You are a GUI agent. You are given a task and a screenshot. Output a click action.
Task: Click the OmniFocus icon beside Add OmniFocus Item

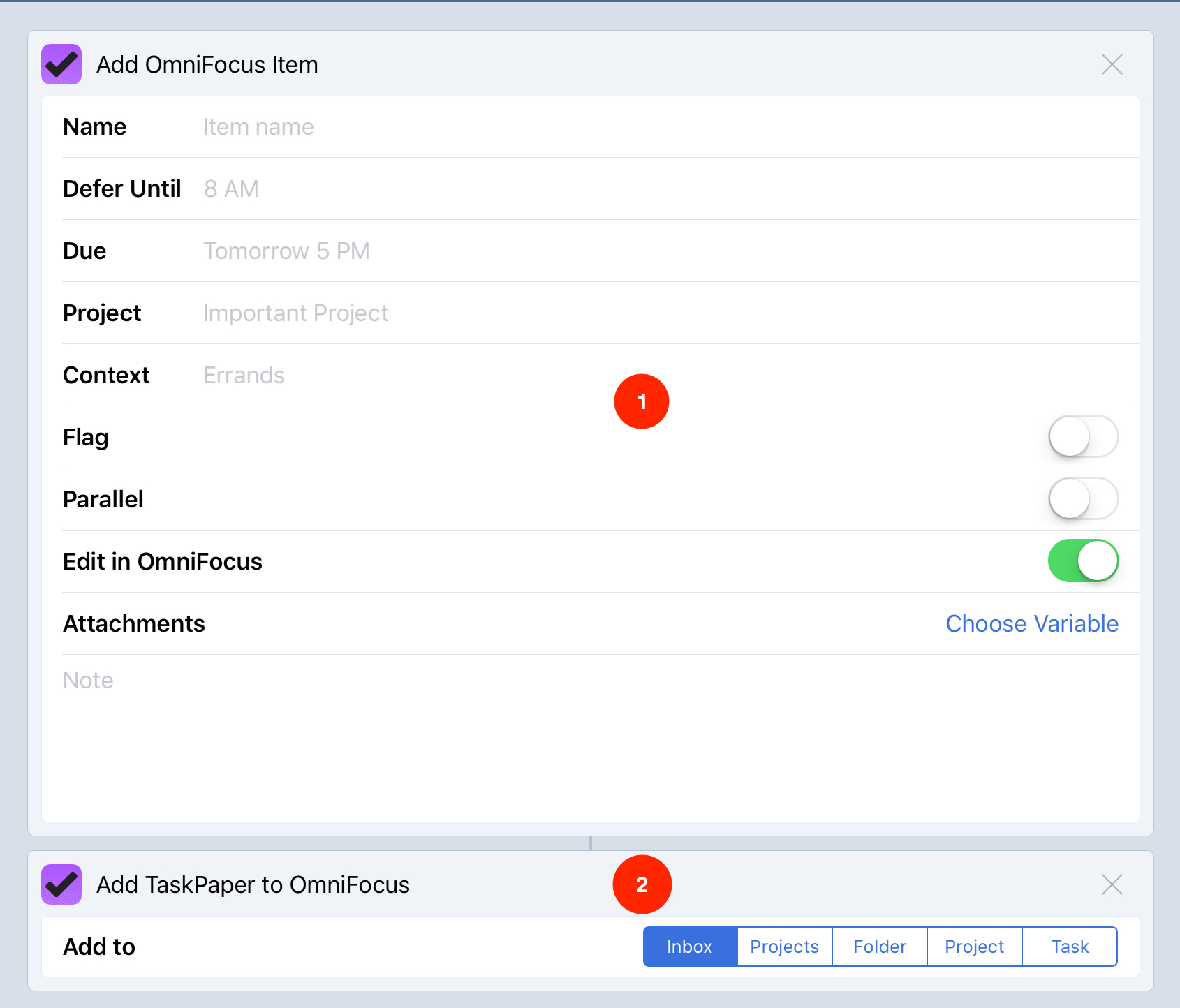coord(61,64)
